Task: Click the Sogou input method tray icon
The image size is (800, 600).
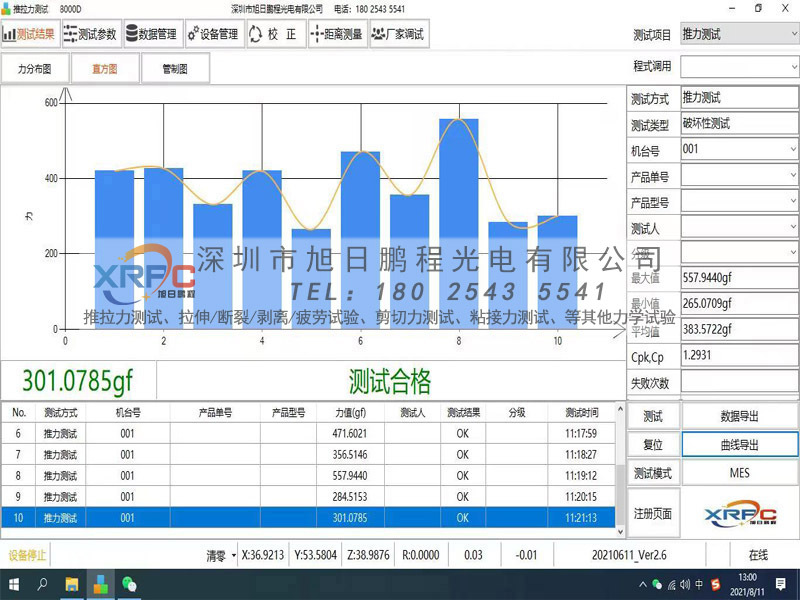Action: point(715,585)
